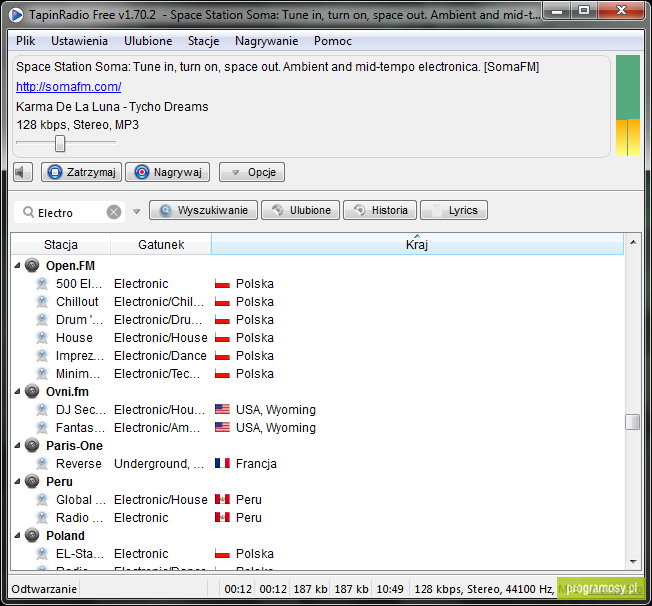Select the Francja country cell
Viewport: 652px width, 606px height.
click(x=256, y=463)
